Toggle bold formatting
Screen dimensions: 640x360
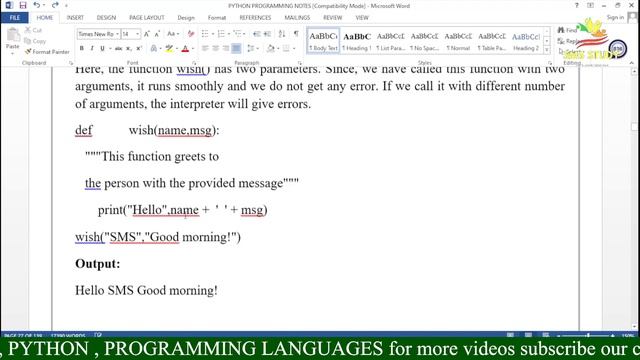82,49
